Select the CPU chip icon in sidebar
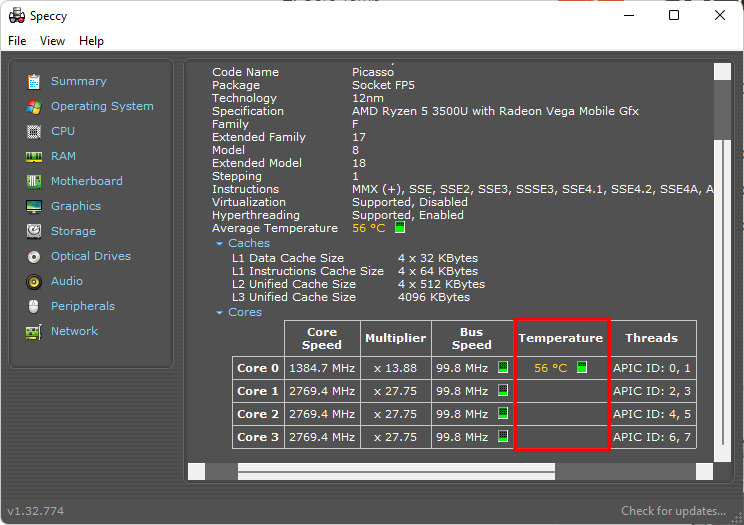 tap(34, 132)
